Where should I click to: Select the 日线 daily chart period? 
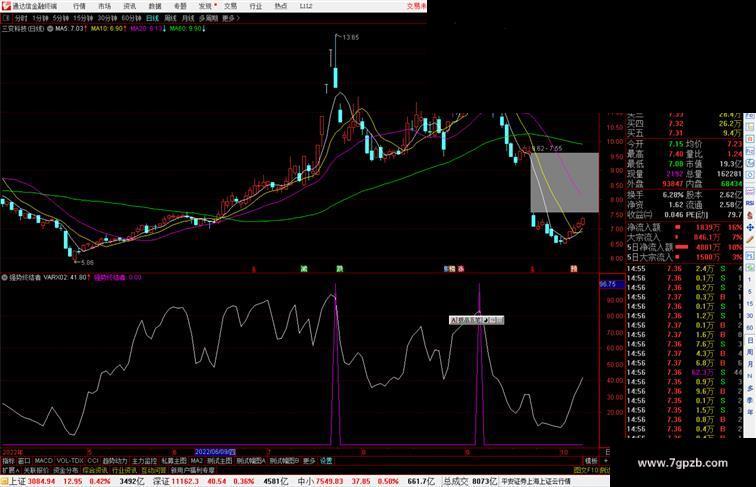click(152, 18)
